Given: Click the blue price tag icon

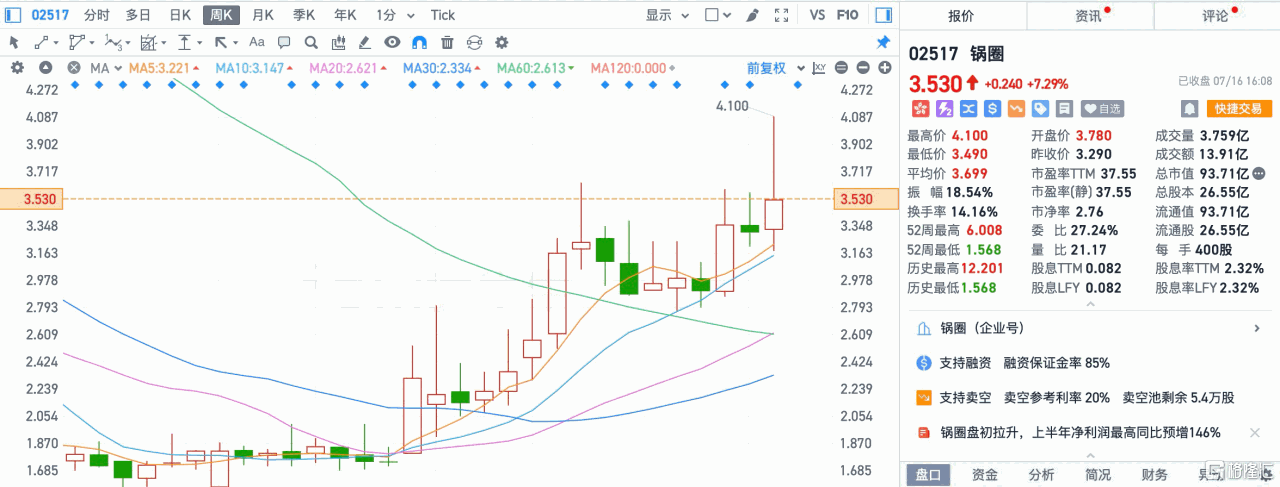Looking at the screenshot, I should tap(1041, 108).
